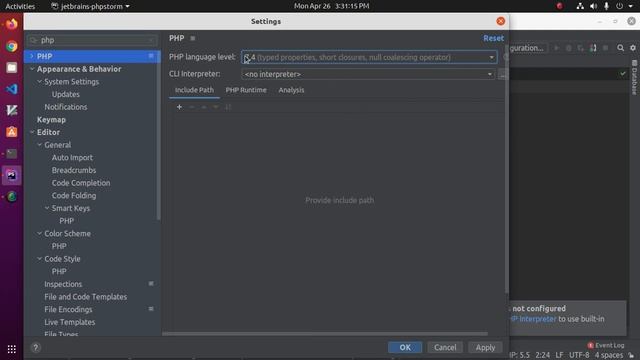Open Google Chrome from the dock
This screenshot has height=360, width=640.
pos(12,46)
